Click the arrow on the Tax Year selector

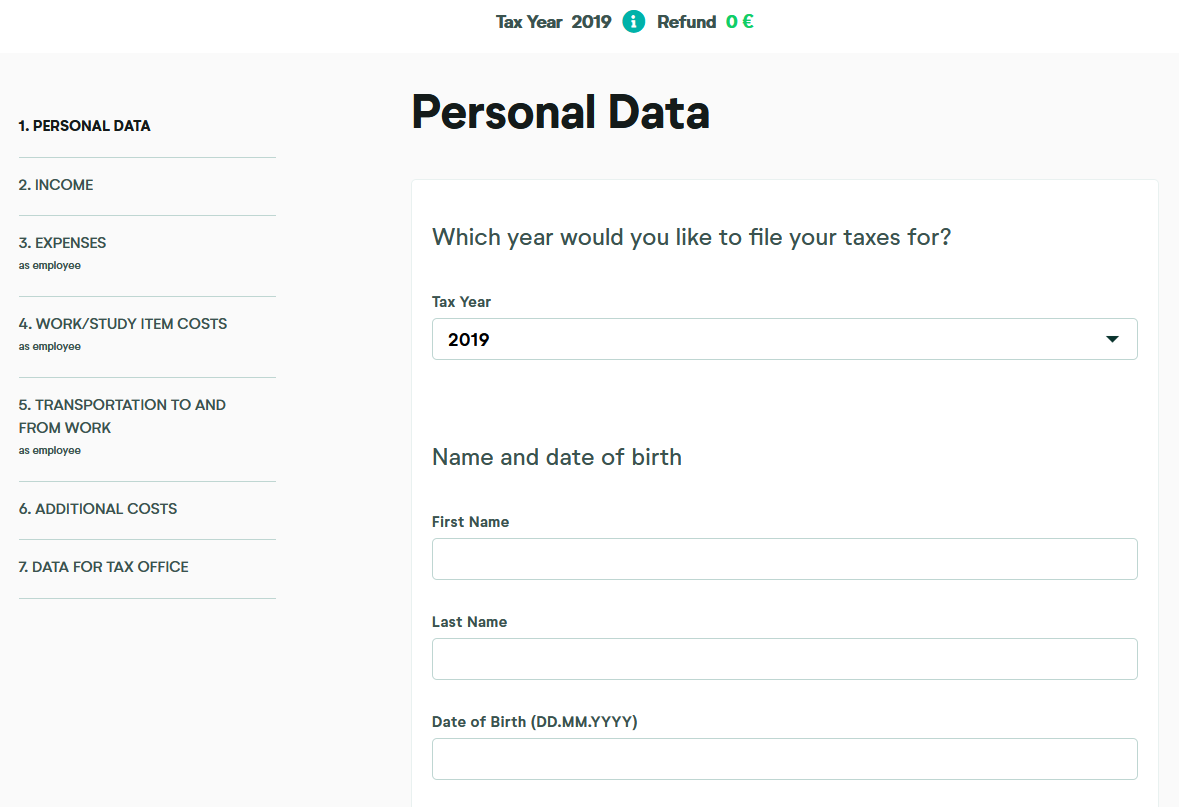(1112, 339)
